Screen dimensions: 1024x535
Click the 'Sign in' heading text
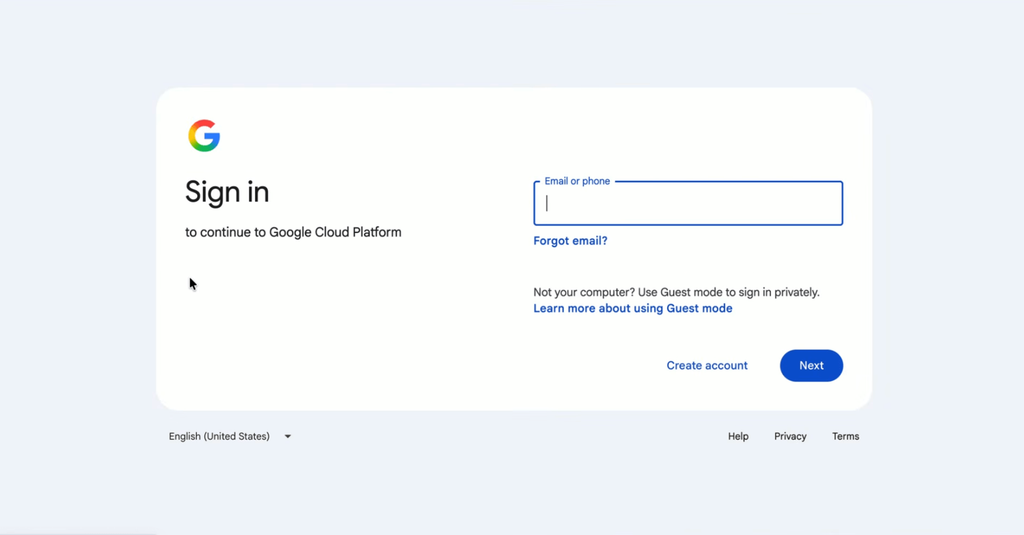(x=227, y=192)
